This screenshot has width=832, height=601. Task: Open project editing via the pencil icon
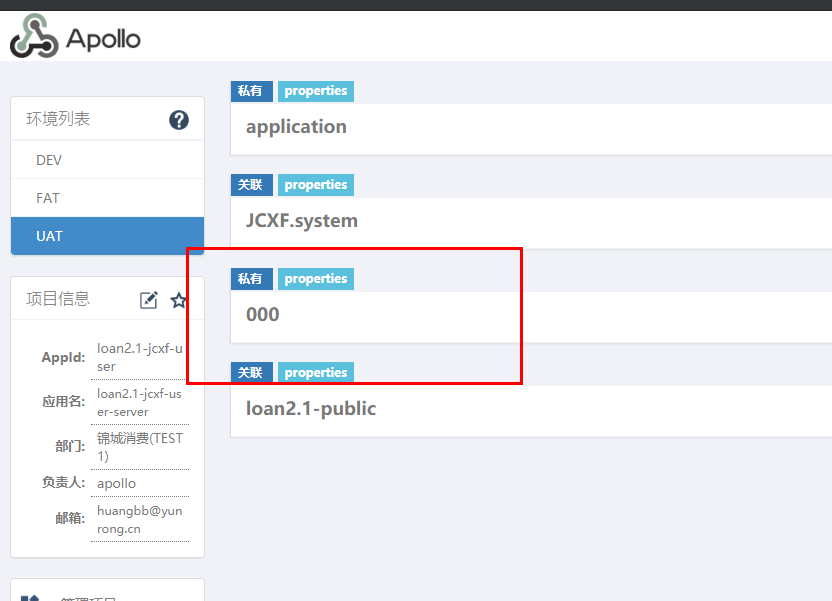(149, 299)
